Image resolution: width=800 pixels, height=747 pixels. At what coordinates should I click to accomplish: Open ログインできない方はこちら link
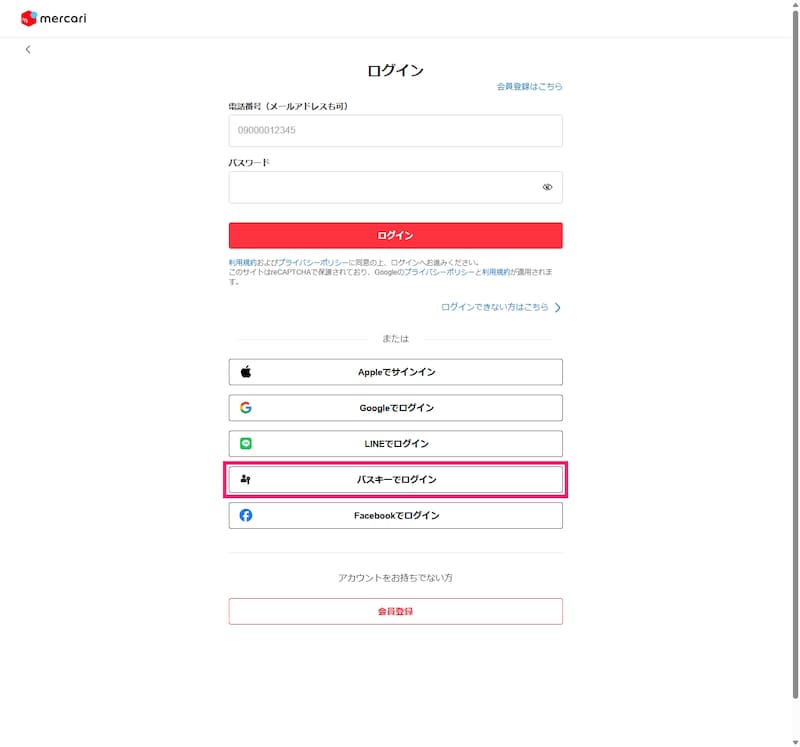494,307
